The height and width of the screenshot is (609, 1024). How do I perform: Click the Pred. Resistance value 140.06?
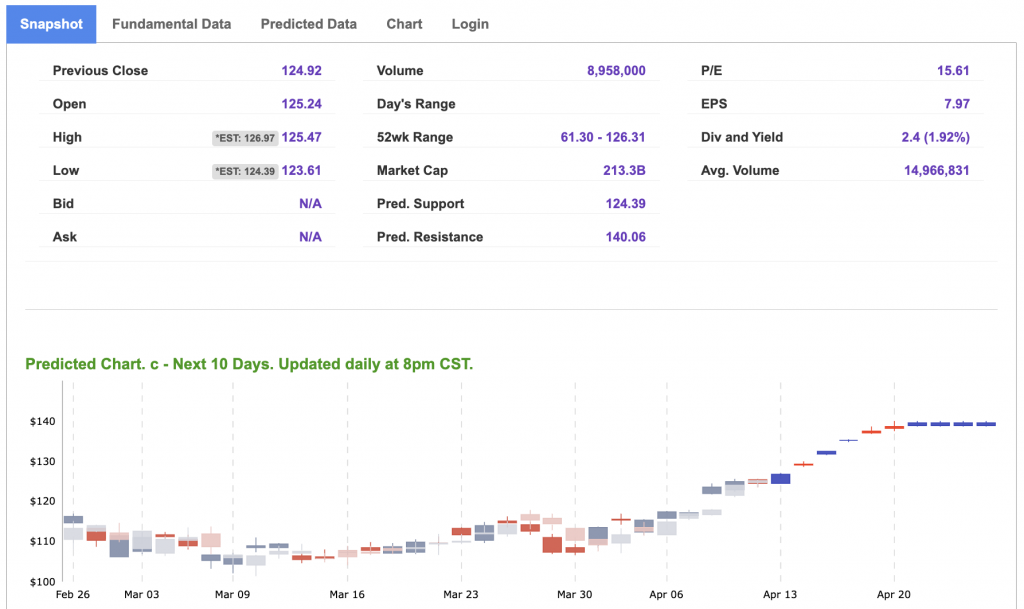[625, 237]
